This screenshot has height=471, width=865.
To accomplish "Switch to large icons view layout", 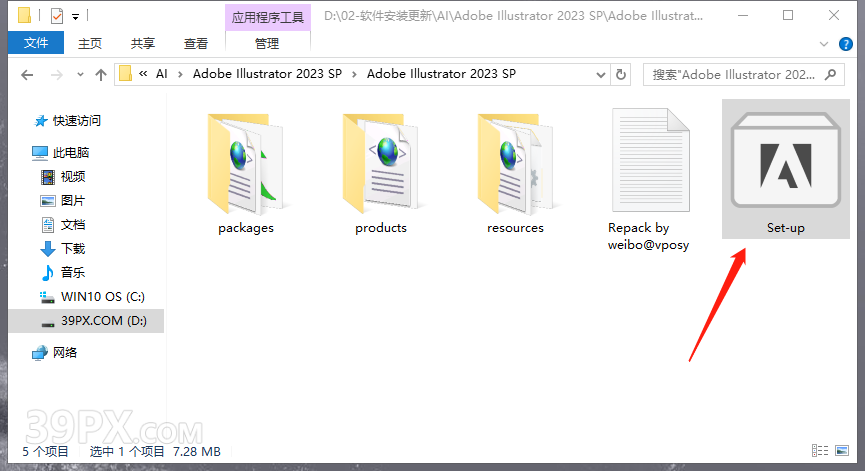I will [x=842, y=451].
